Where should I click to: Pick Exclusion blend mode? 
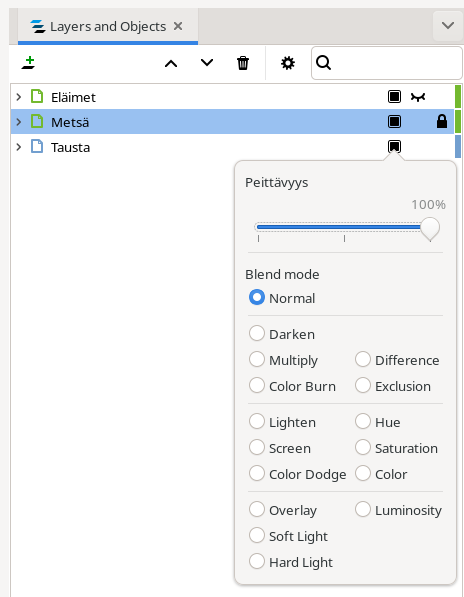[x=393, y=386]
